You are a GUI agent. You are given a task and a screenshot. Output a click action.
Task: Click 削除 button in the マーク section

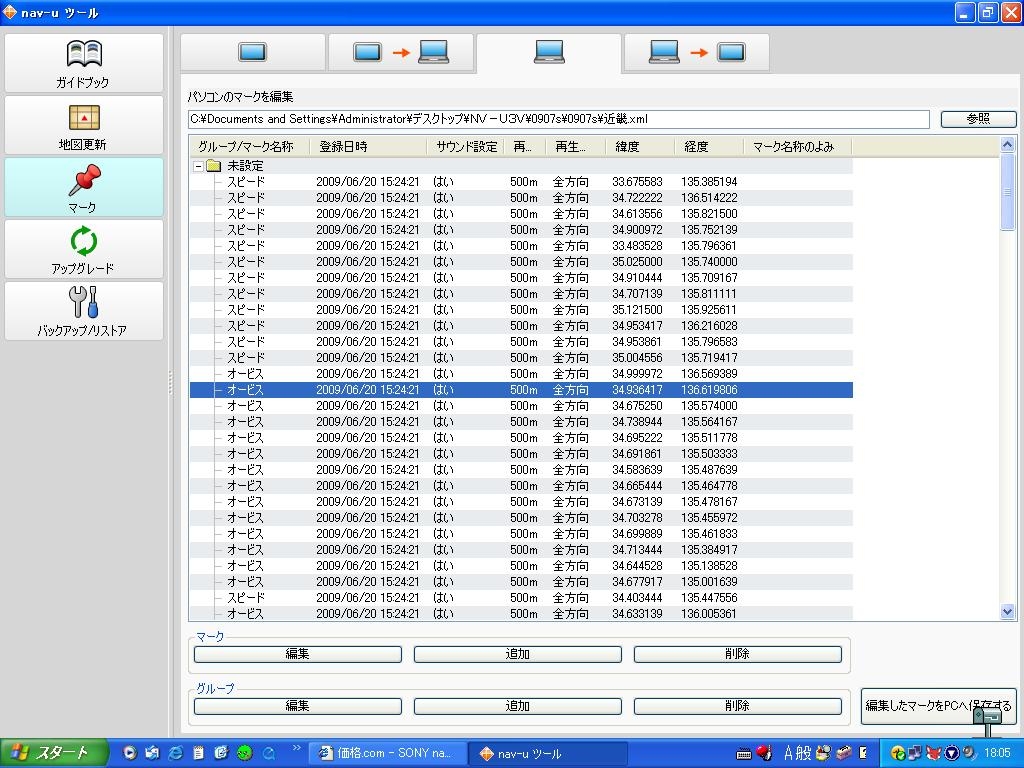pos(737,654)
